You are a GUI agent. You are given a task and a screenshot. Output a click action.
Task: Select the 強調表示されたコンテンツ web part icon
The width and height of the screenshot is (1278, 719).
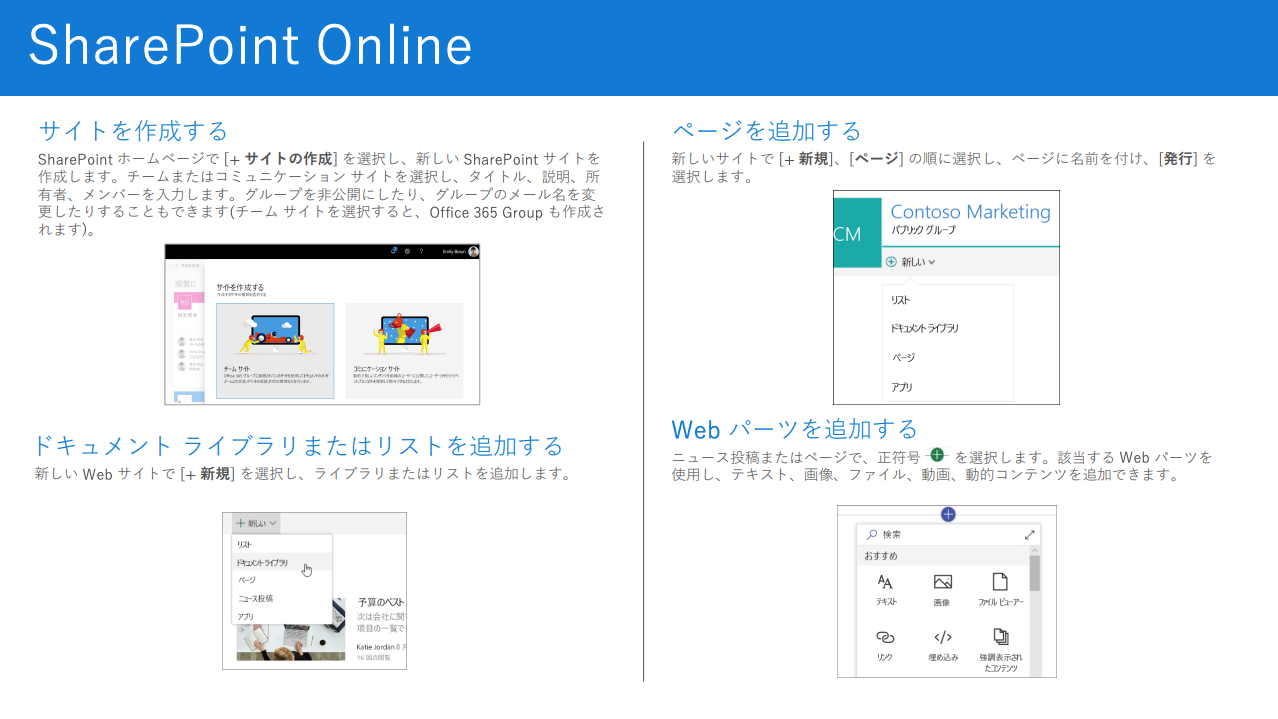pos(999,636)
